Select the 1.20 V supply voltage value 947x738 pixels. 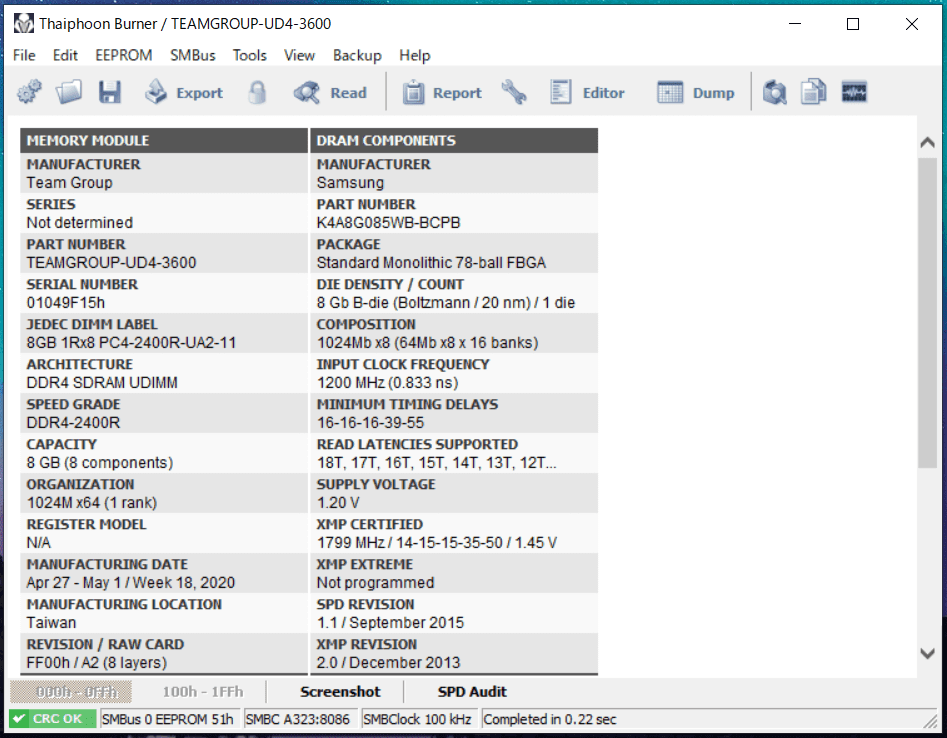click(338, 502)
